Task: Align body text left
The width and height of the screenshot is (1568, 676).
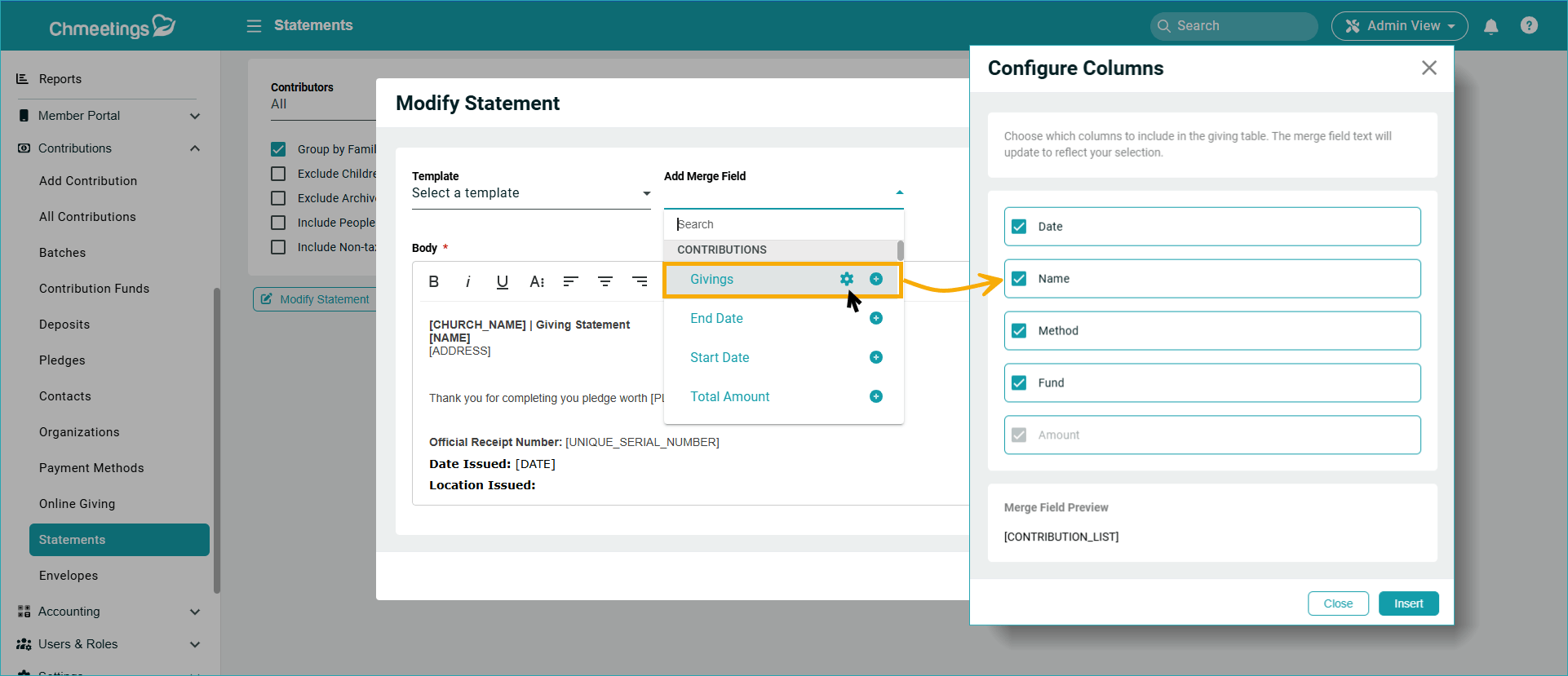Action: pos(571,281)
